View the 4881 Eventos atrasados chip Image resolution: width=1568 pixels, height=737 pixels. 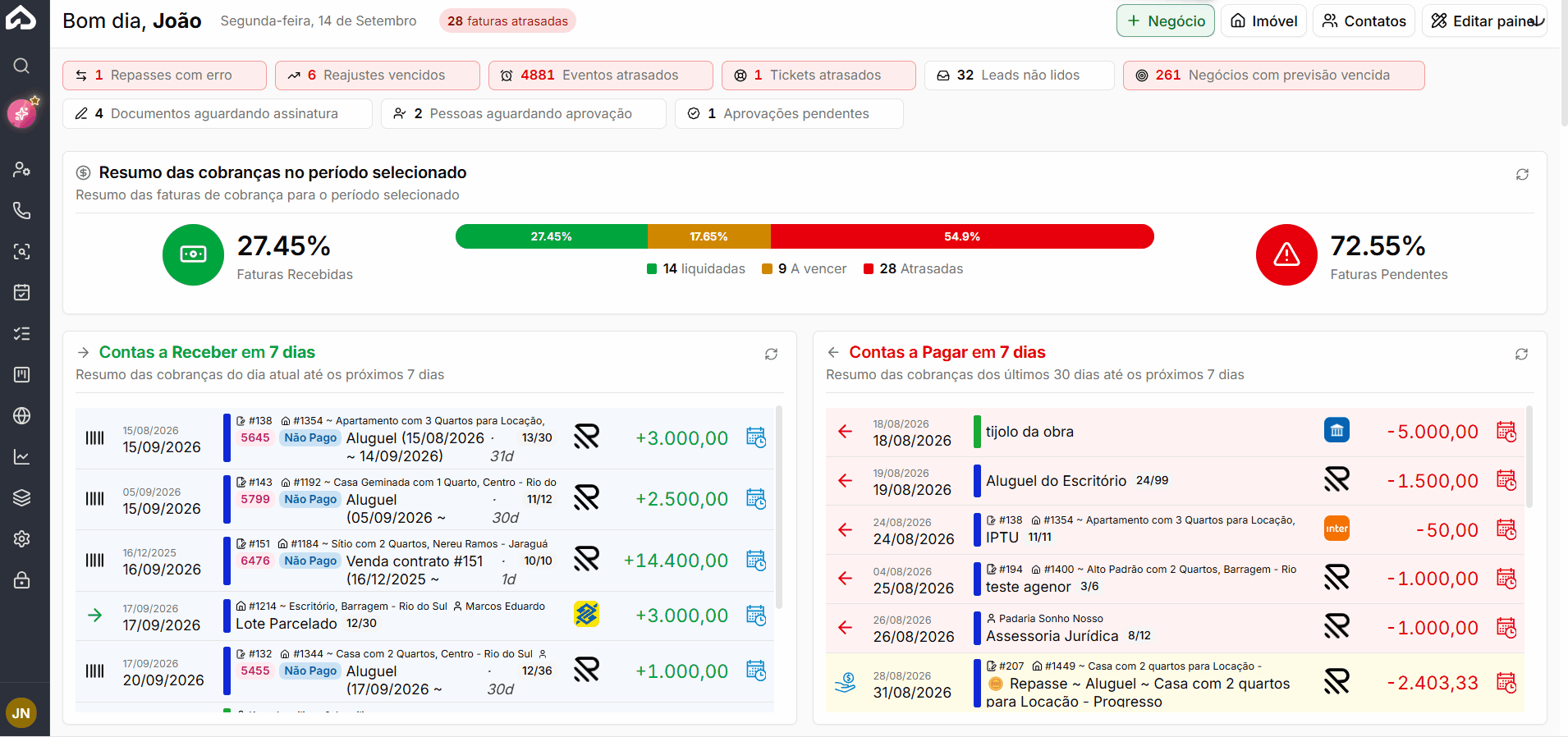point(601,76)
